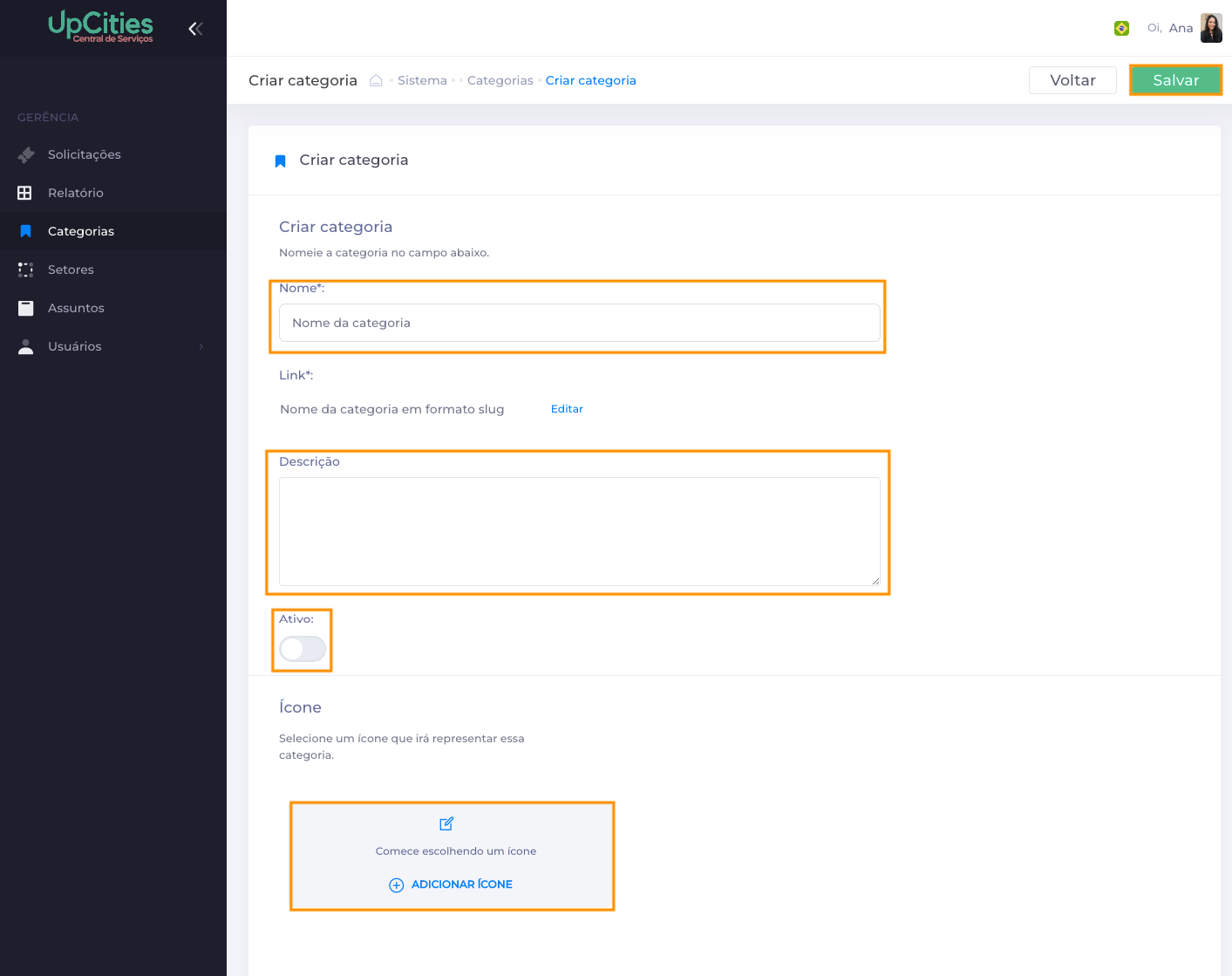Go to Setores menu item
Screen dimensions: 1232x976
[x=113, y=270]
